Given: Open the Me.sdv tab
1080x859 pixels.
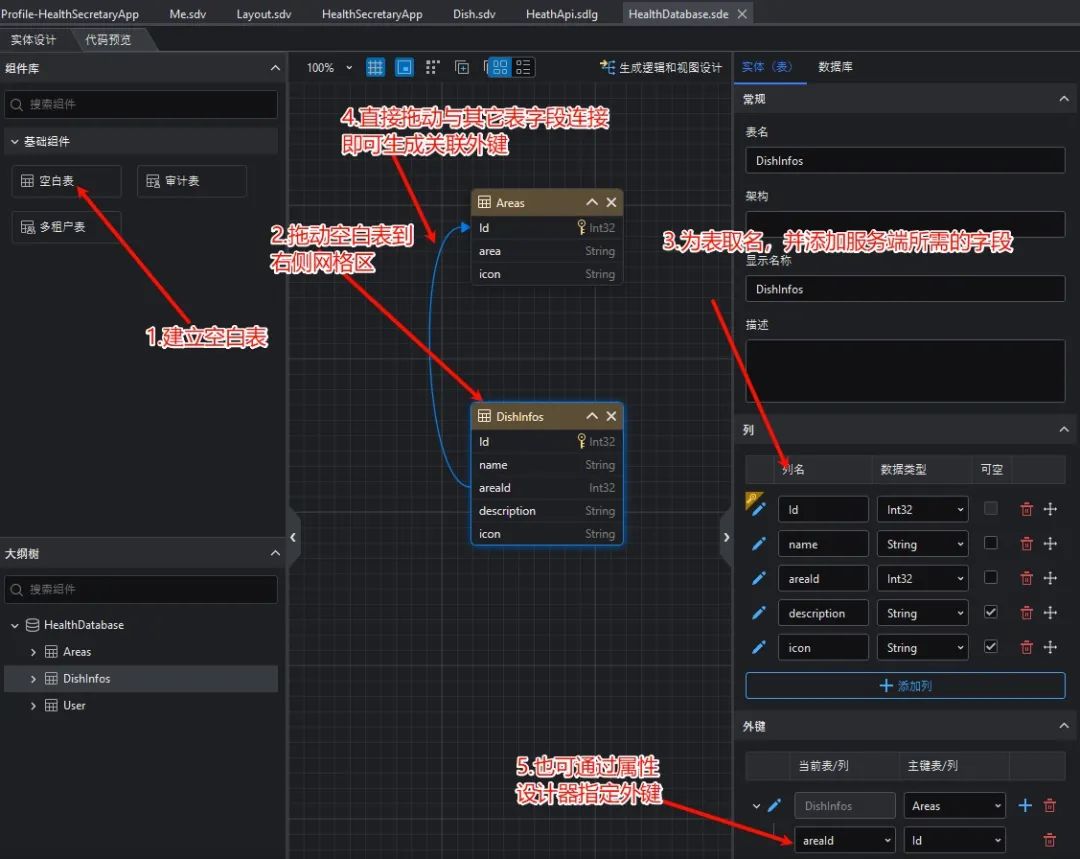Looking at the screenshot, I should point(187,14).
